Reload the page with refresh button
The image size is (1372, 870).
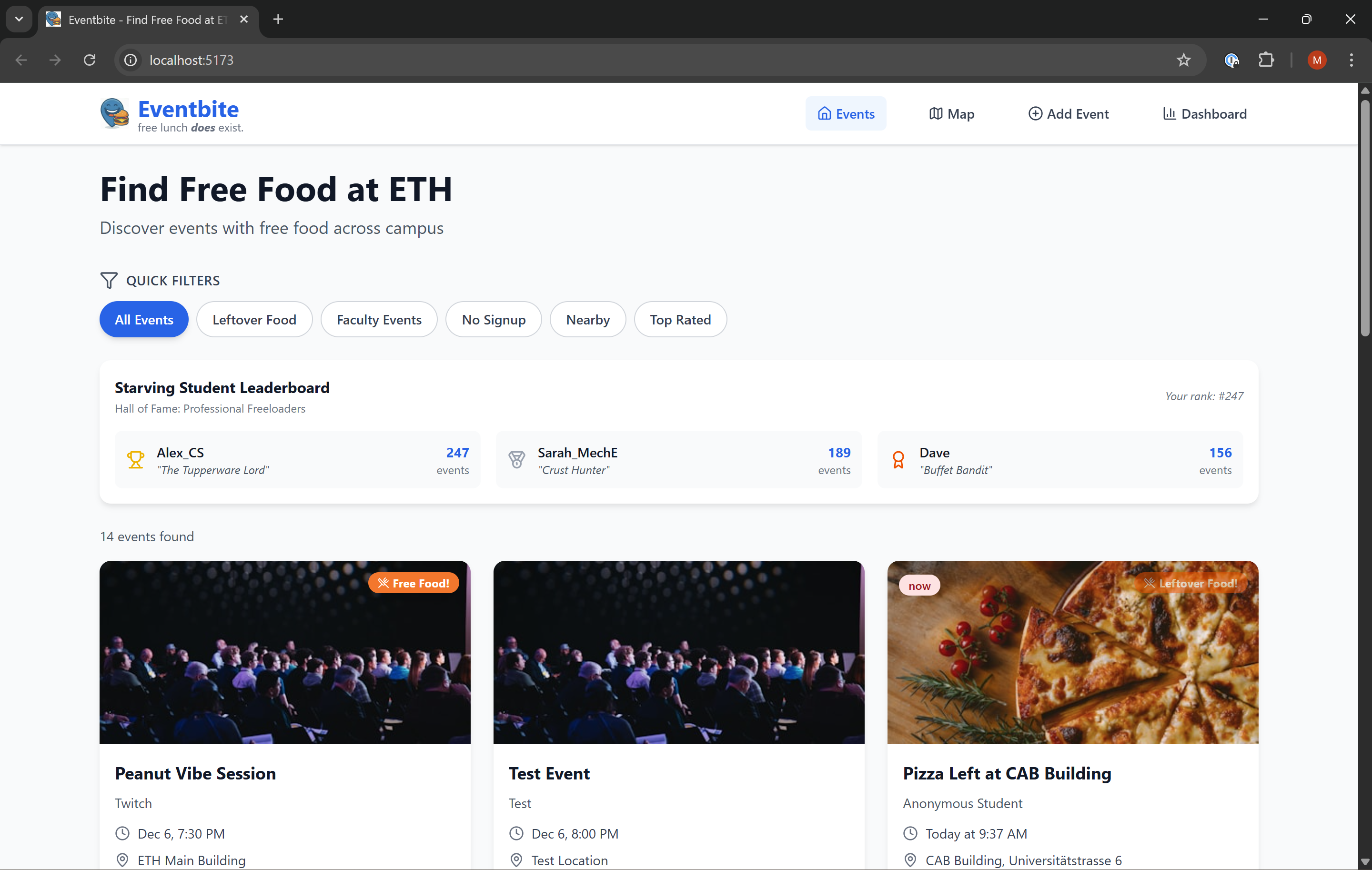pyautogui.click(x=90, y=60)
